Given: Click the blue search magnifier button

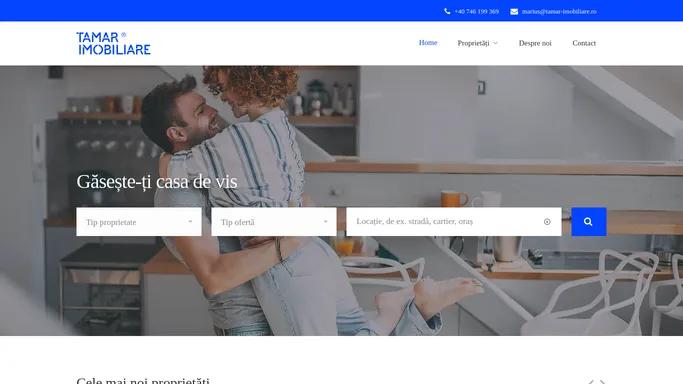Looking at the screenshot, I should click(x=588, y=222).
